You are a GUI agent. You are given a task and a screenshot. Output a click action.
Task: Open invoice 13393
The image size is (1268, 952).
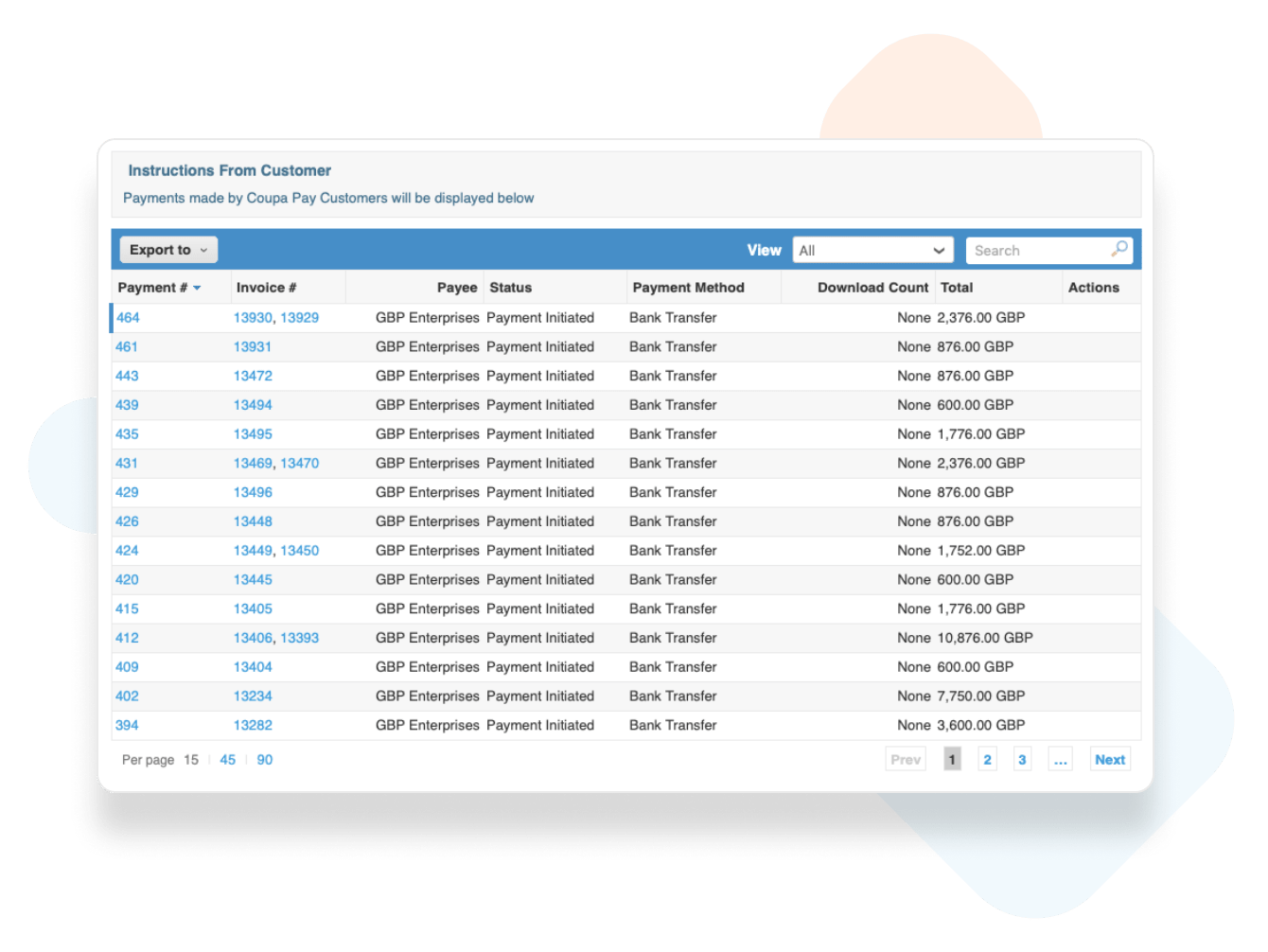[x=300, y=638]
